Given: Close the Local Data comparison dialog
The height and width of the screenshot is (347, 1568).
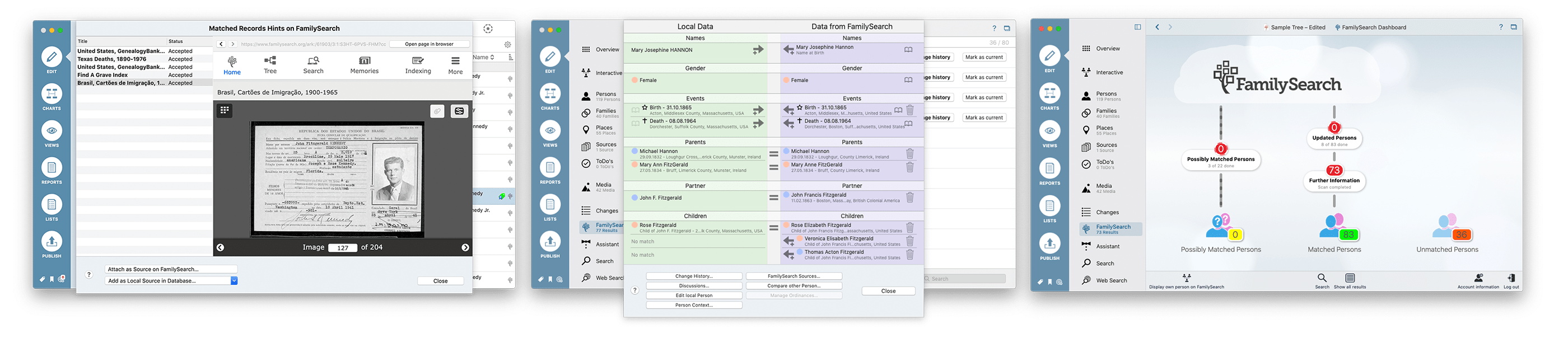Looking at the screenshot, I should point(888,291).
